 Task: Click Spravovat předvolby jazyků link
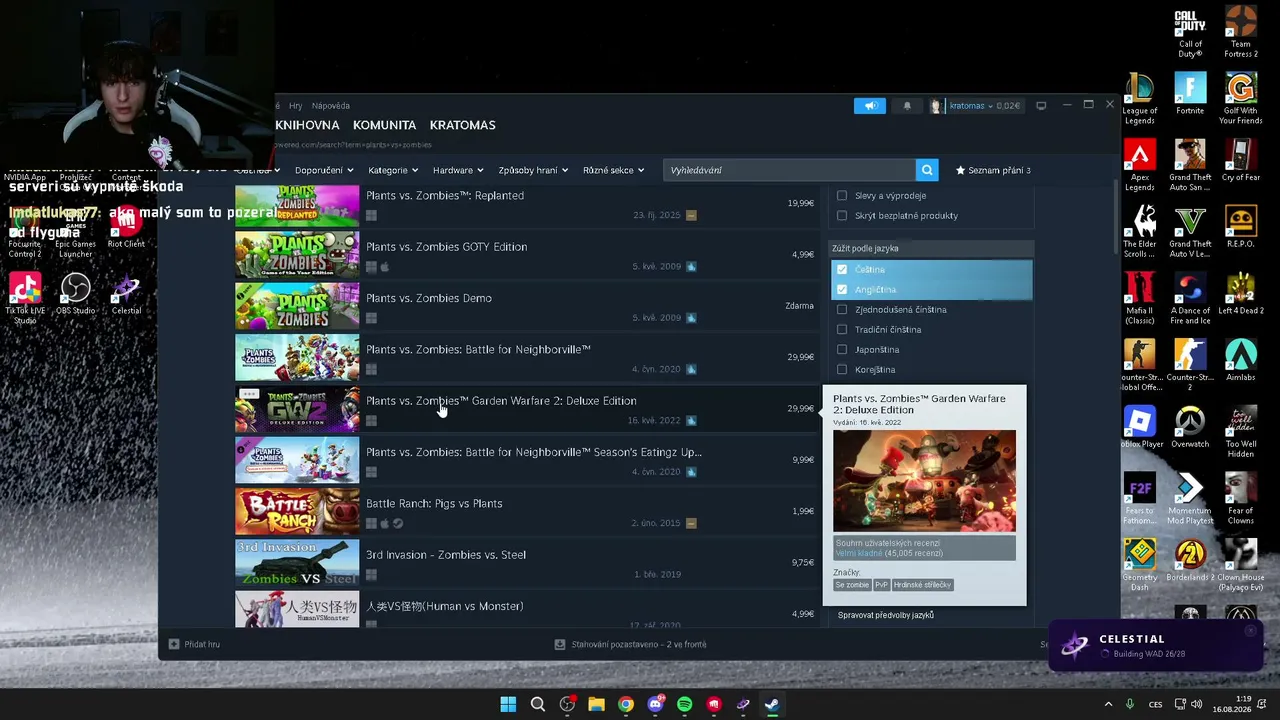(885, 615)
